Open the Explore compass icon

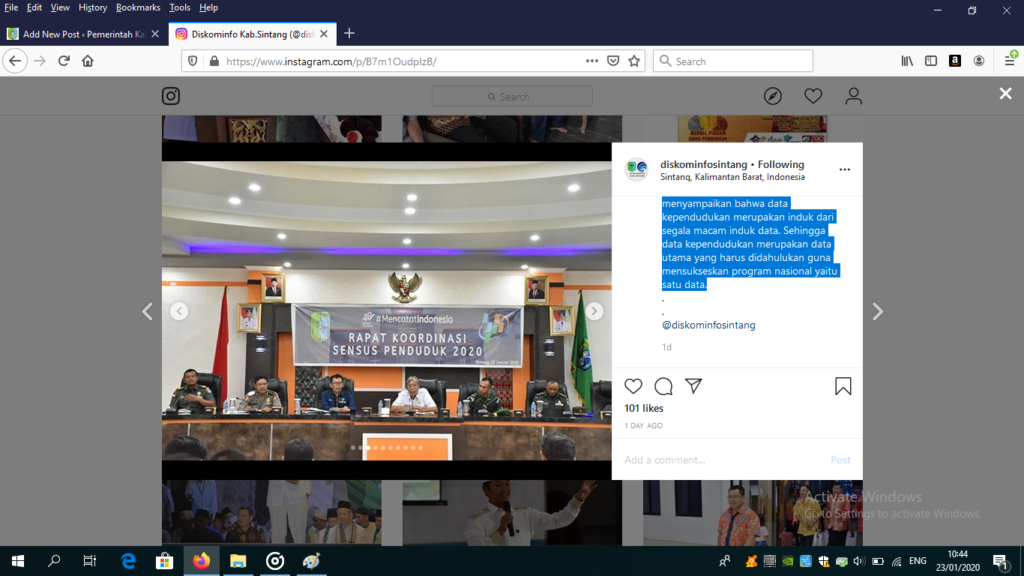click(772, 96)
